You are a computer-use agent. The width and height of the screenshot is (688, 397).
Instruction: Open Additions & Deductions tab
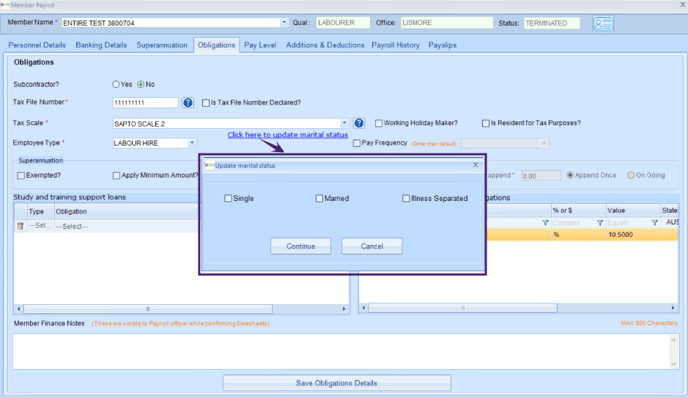click(x=325, y=45)
